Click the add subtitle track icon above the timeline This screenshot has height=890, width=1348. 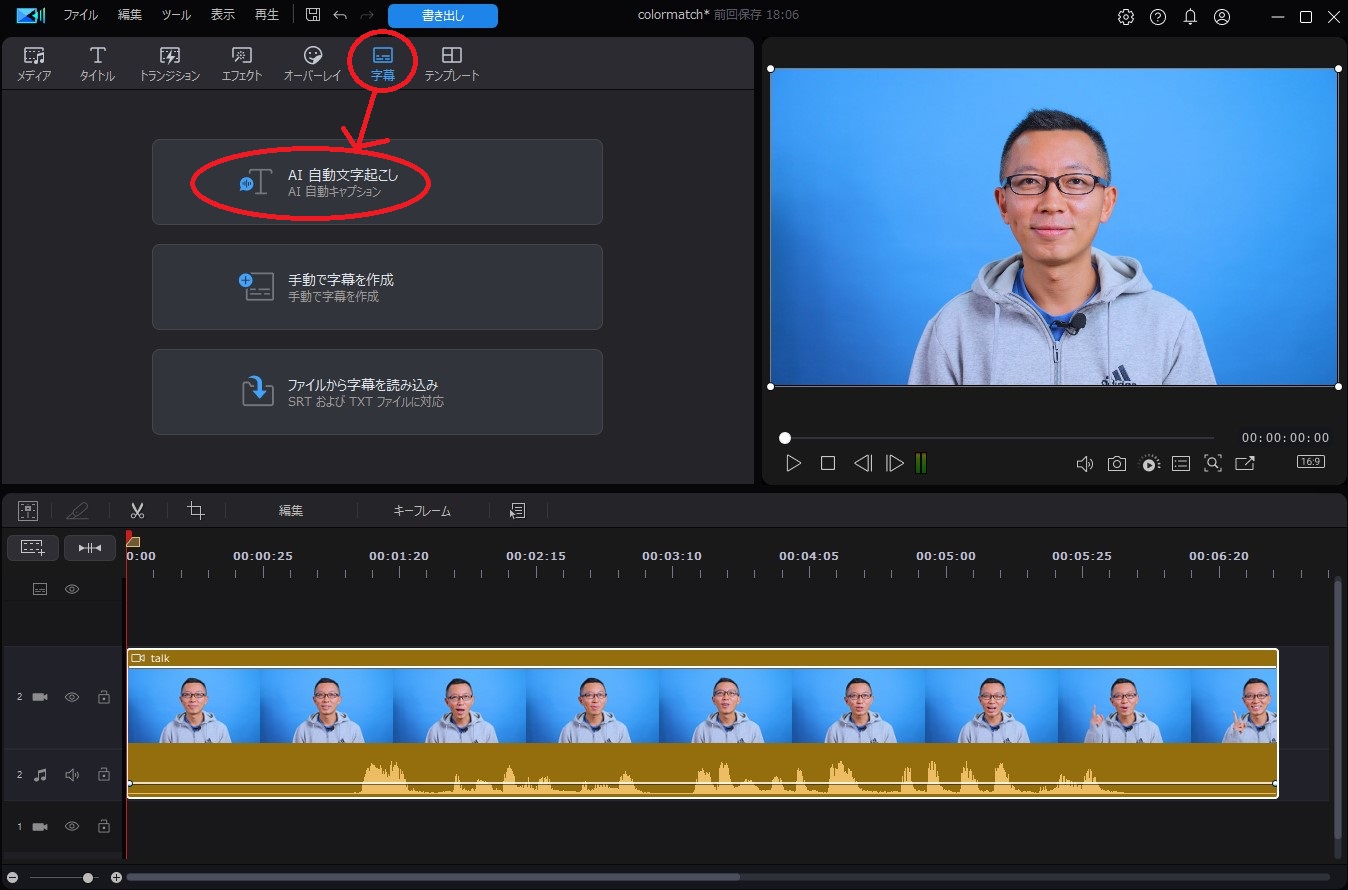click(x=33, y=547)
